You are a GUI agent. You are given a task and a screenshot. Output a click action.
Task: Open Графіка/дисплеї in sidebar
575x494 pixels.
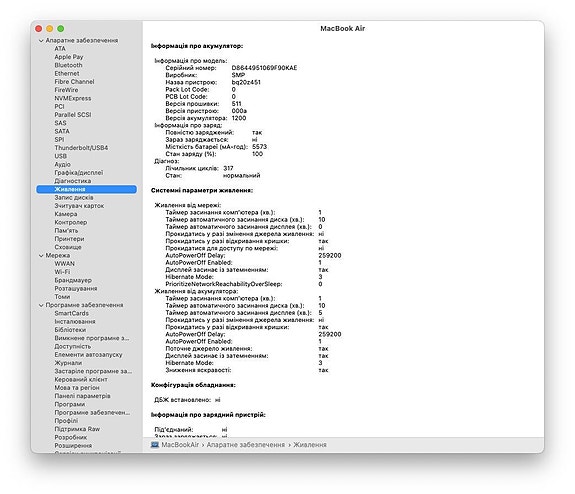78,172
